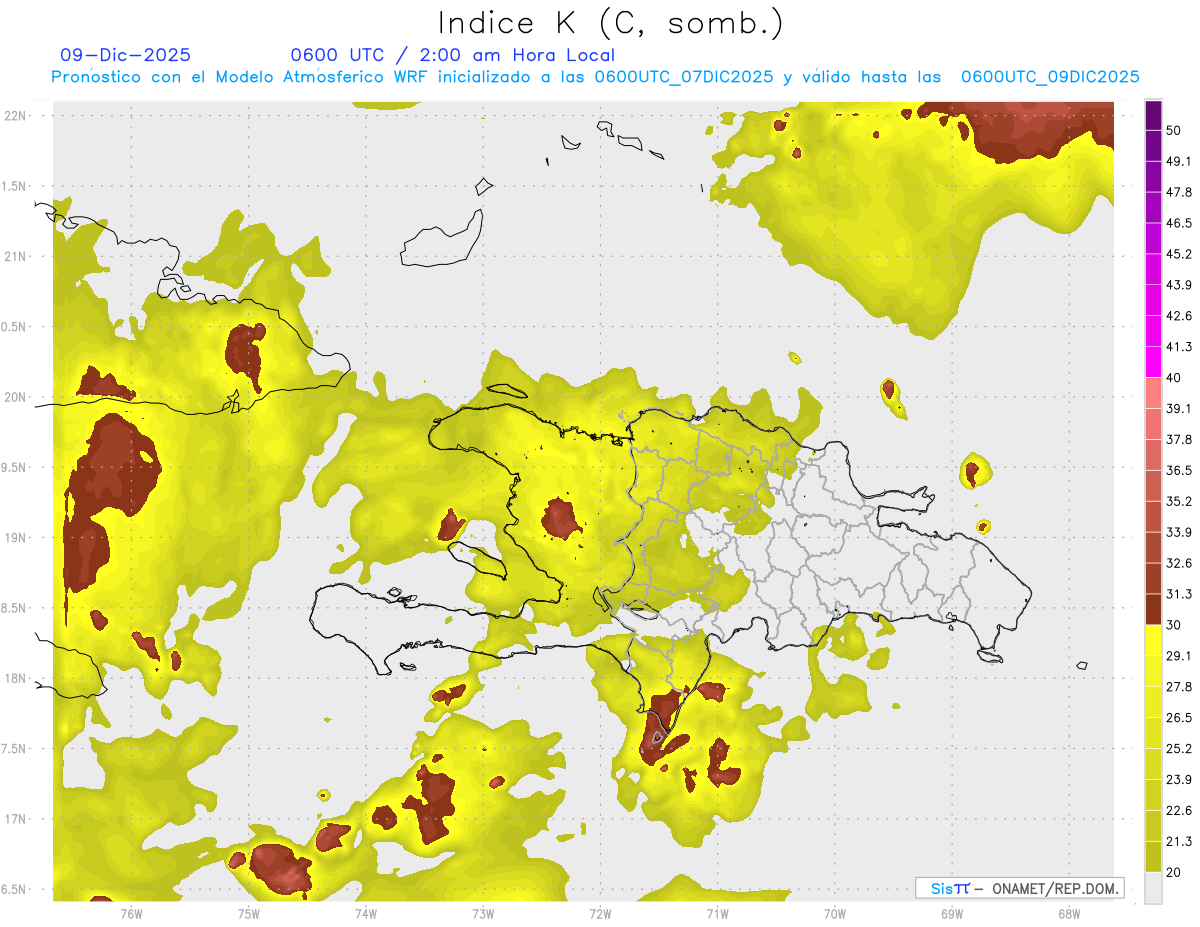Click the '41.3' color scale value

pyautogui.click(x=1178, y=348)
